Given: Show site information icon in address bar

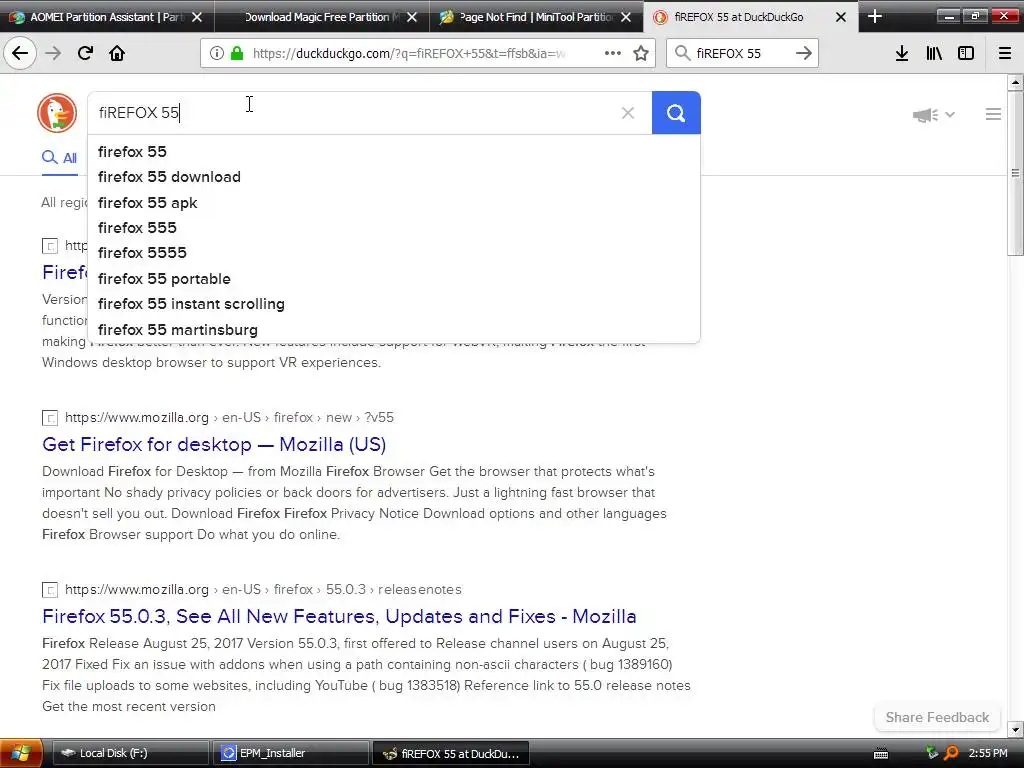Looking at the screenshot, I should (217, 53).
